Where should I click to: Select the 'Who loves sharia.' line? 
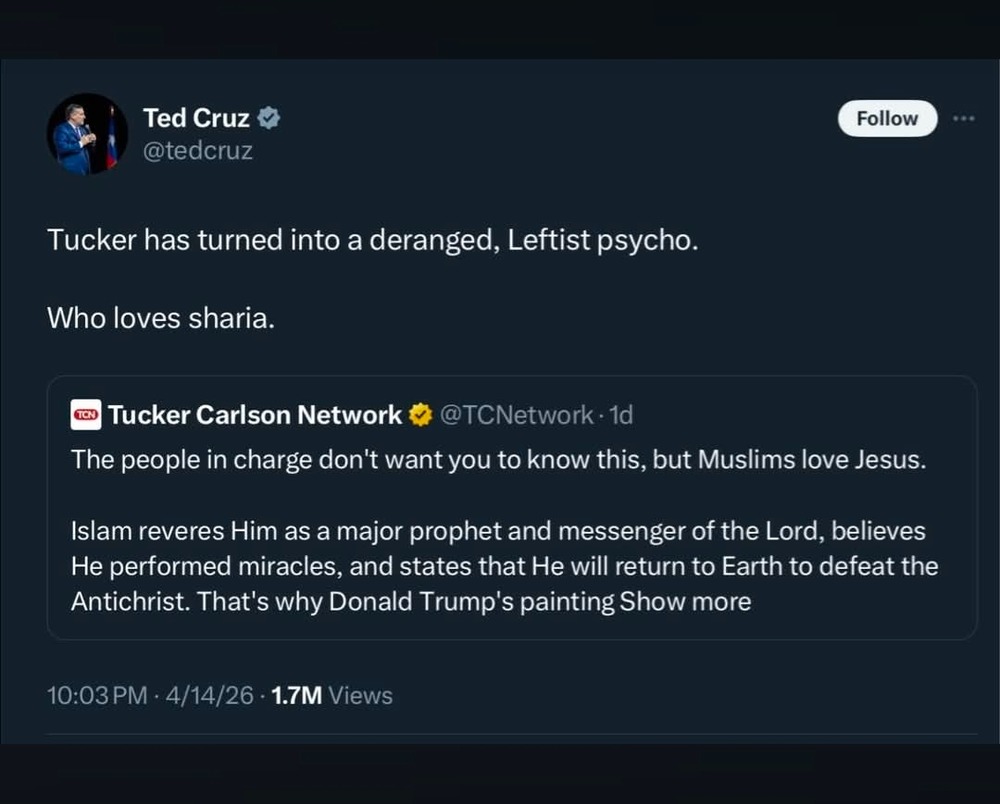(160, 318)
